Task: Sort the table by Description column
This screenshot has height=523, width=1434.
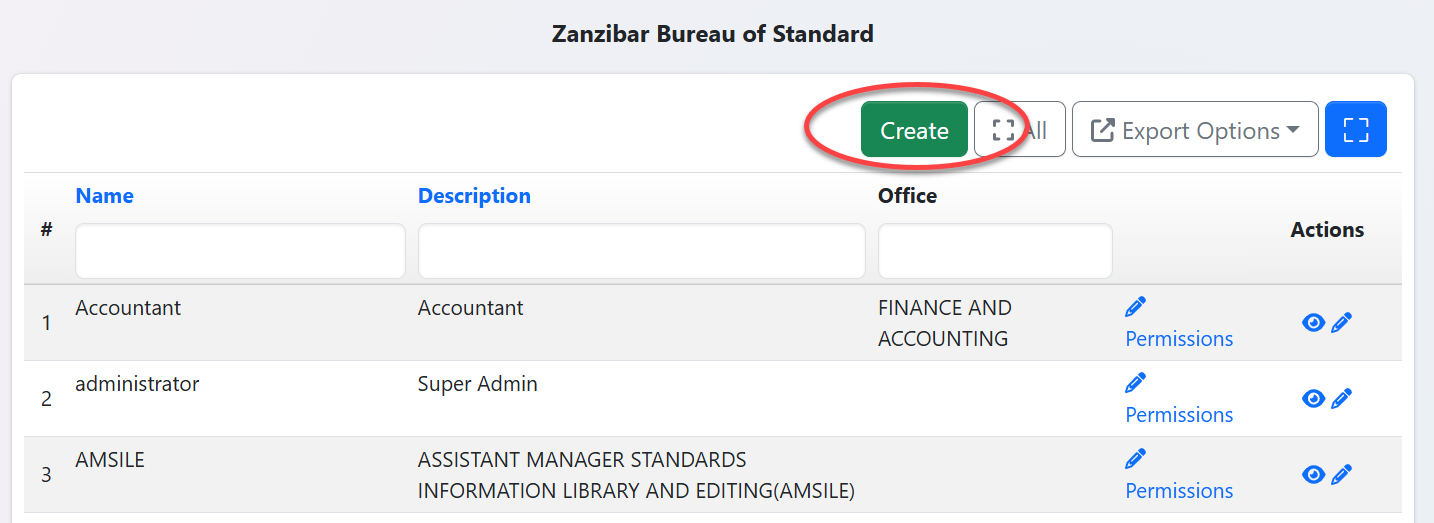Action: pos(474,196)
